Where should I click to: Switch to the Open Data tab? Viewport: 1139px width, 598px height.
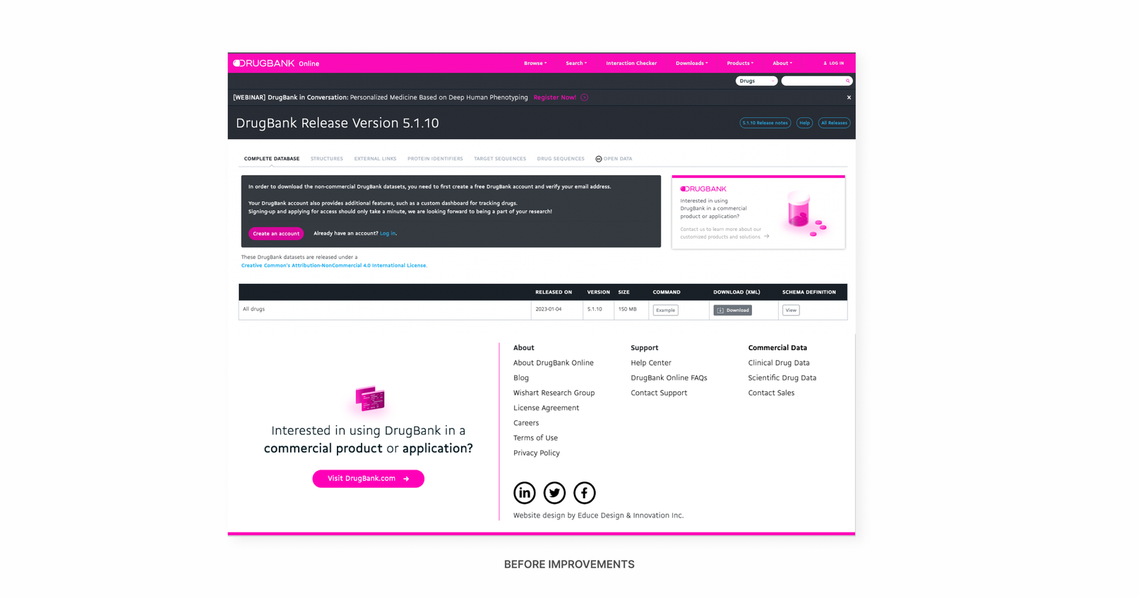tap(614, 158)
